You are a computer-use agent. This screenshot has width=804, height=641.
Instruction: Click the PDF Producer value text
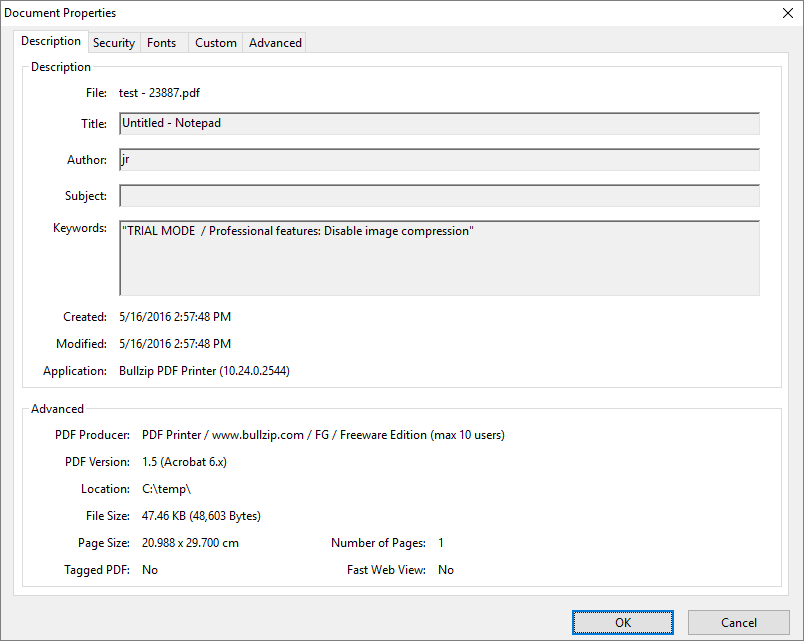click(324, 435)
